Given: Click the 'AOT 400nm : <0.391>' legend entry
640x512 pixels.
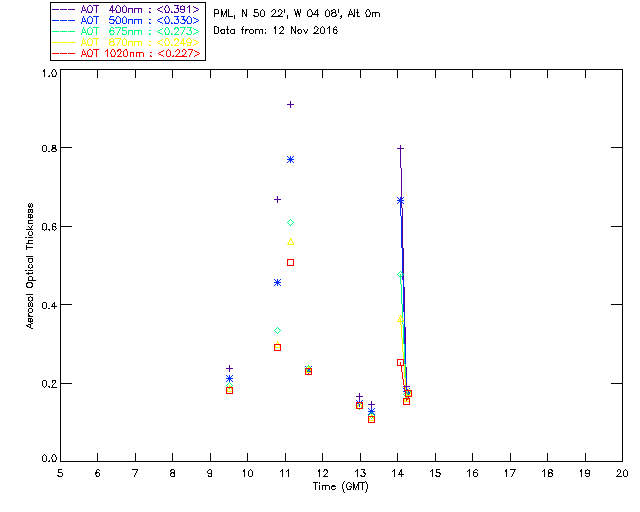Looking at the screenshot, I should (x=127, y=9).
